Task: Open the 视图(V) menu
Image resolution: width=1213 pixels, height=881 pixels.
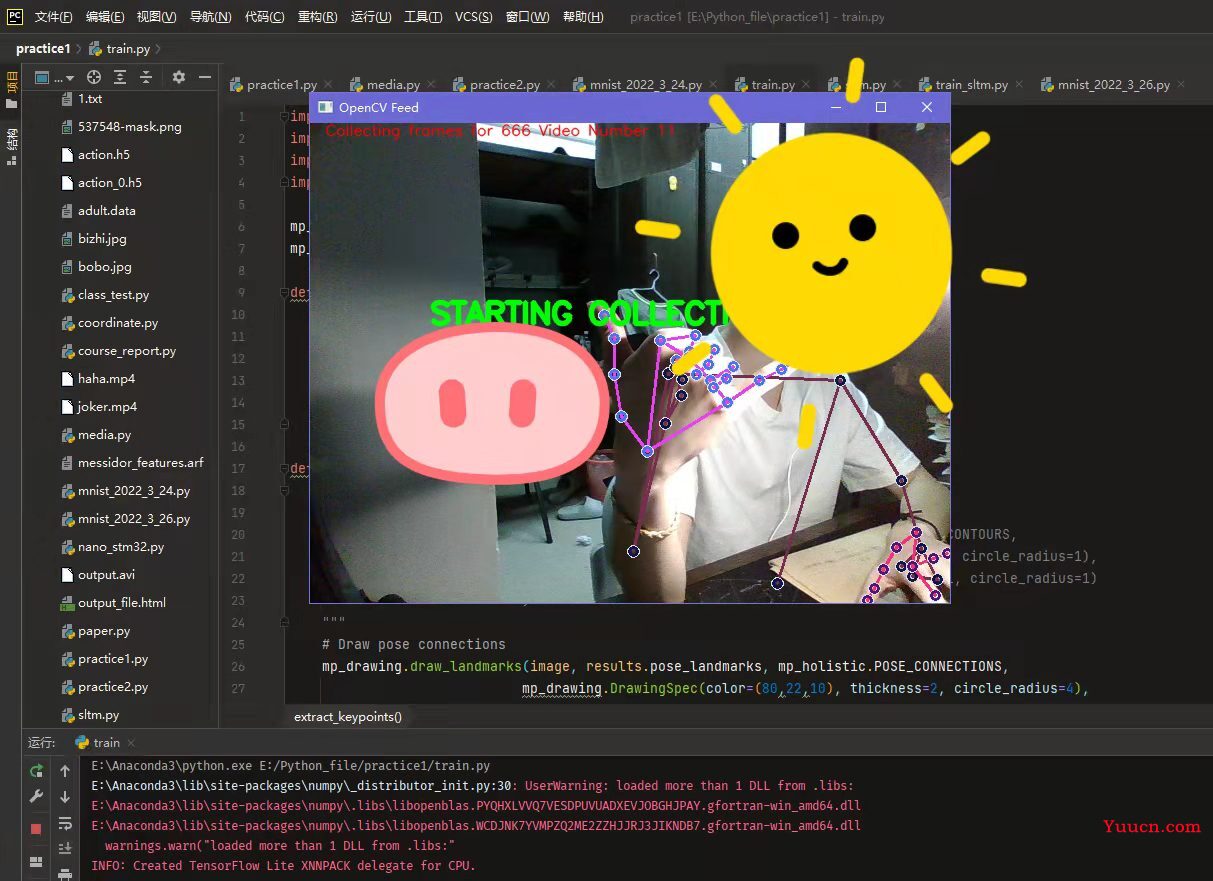Action: pyautogui.click(x=156, y=17)
